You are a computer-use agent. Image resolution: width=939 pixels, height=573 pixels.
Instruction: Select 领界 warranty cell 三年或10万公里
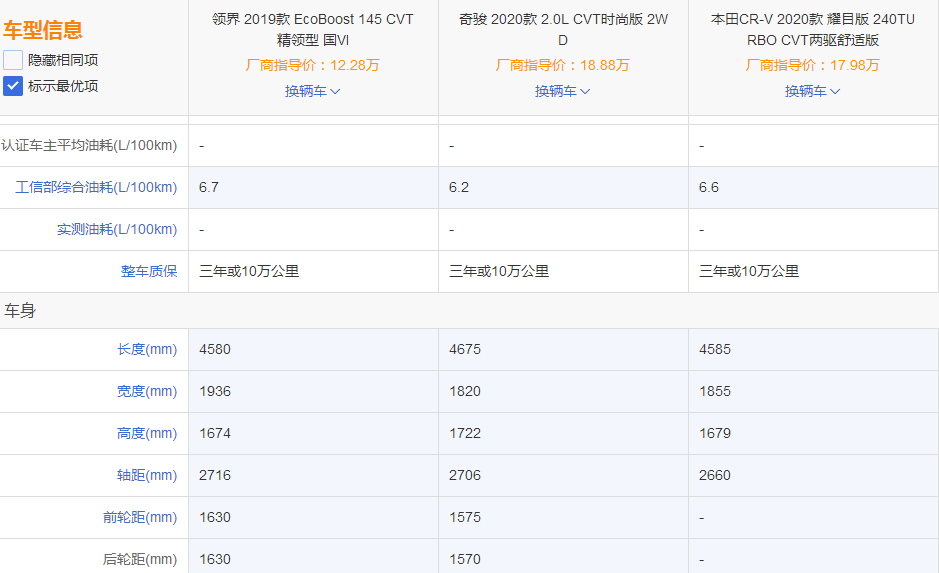[x=249, y=271]
